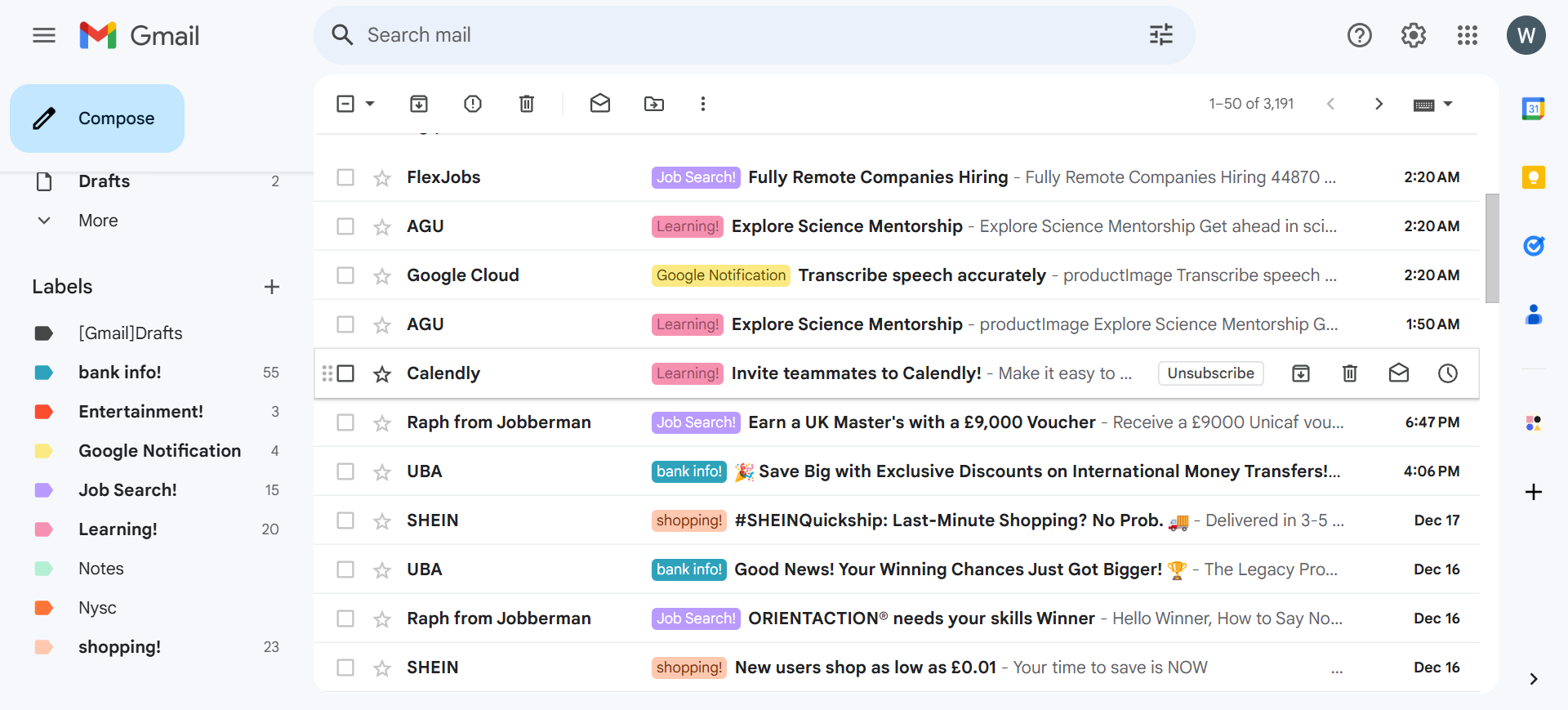Click the Nysc orange label color tag
1568x710 pixels.
point(44,608)
